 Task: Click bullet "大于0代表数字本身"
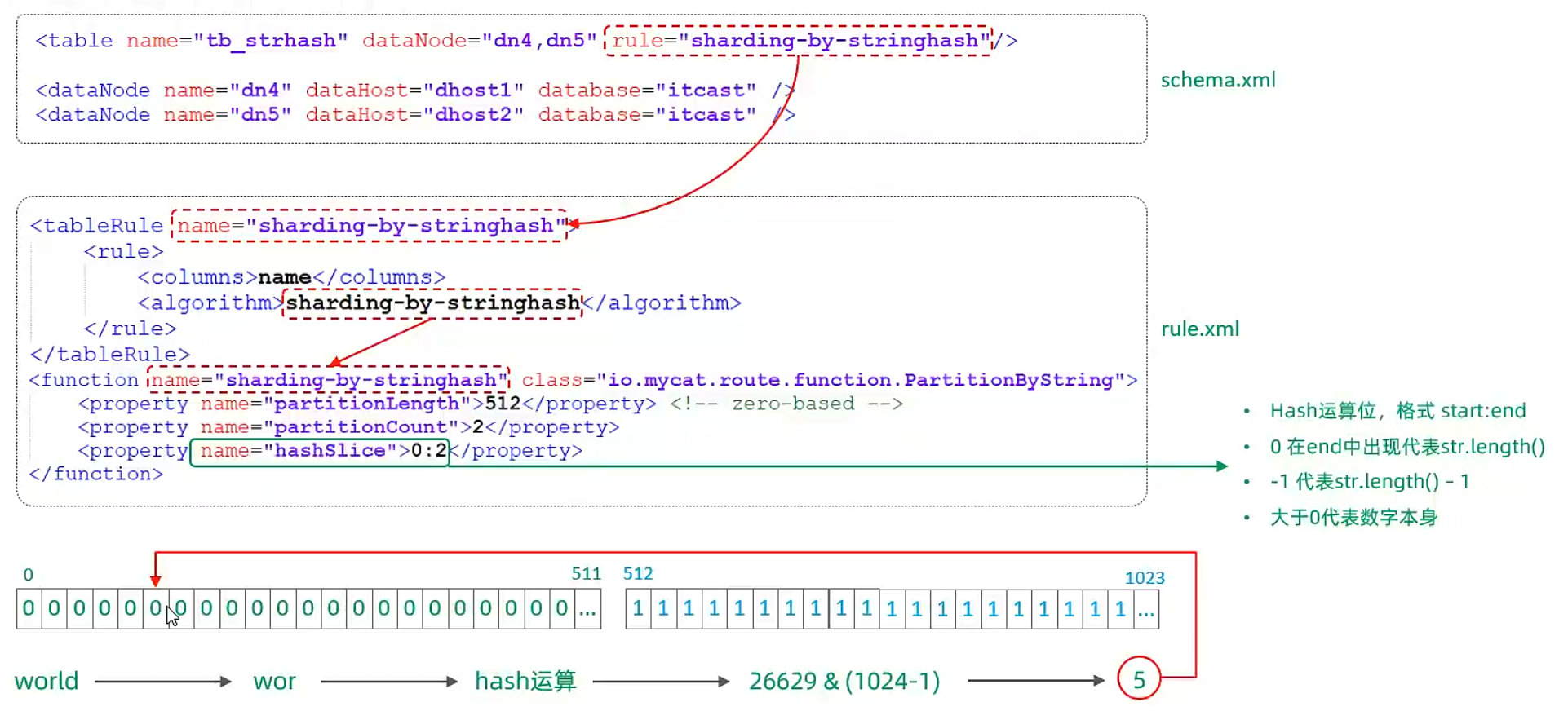1353,518
